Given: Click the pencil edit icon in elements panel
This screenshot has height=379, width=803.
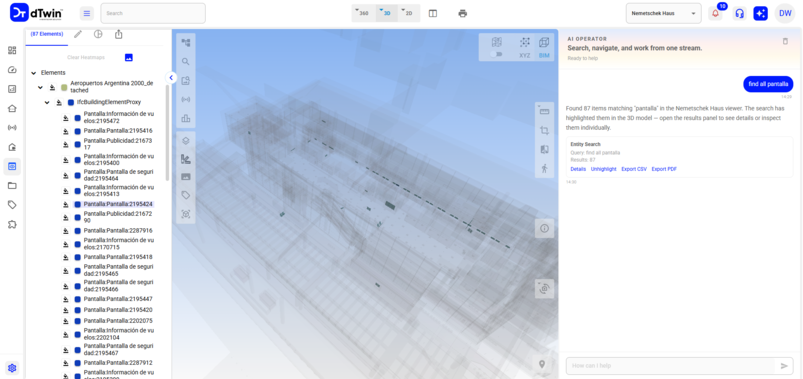Looking at the screenshot, I should point(78,34).
